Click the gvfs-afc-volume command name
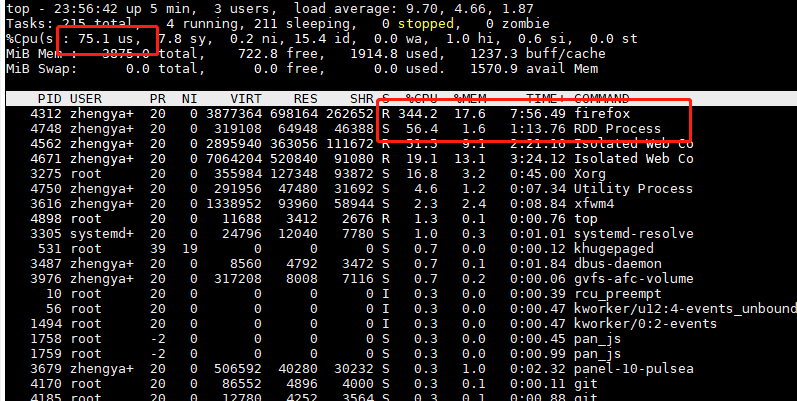Screen dimensions: 797x401 point(633,279)
